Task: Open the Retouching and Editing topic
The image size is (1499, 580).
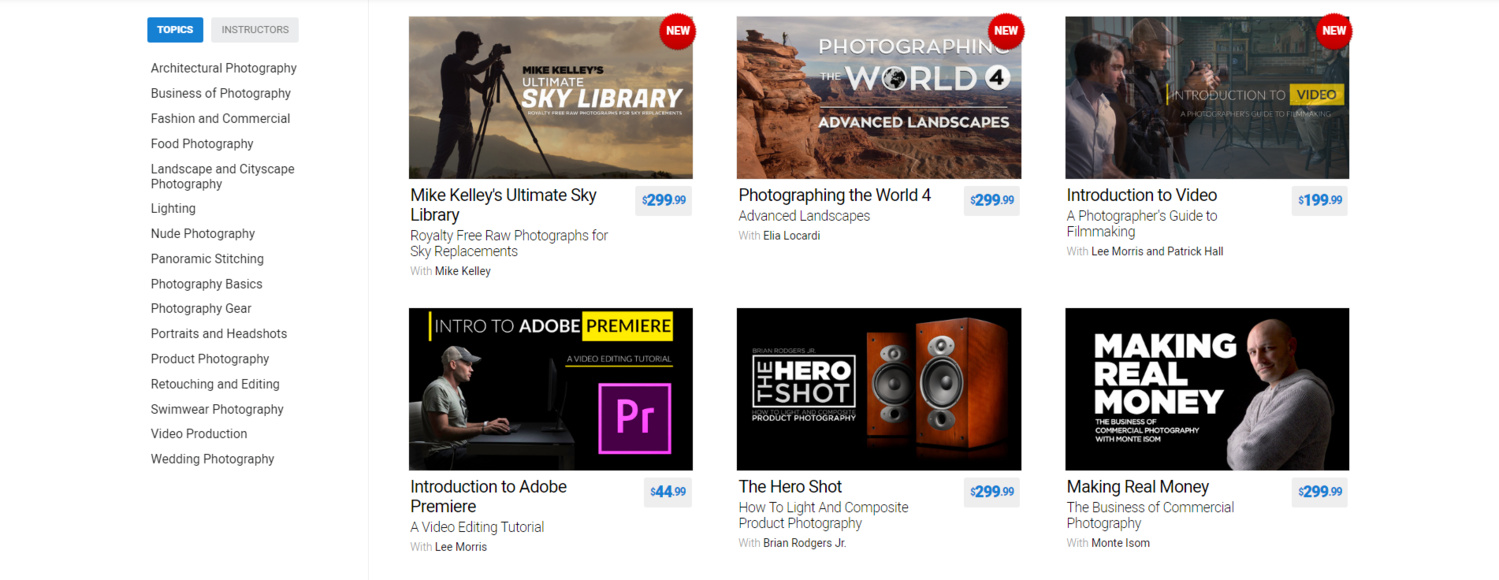Action: click(x=215, y=384)
